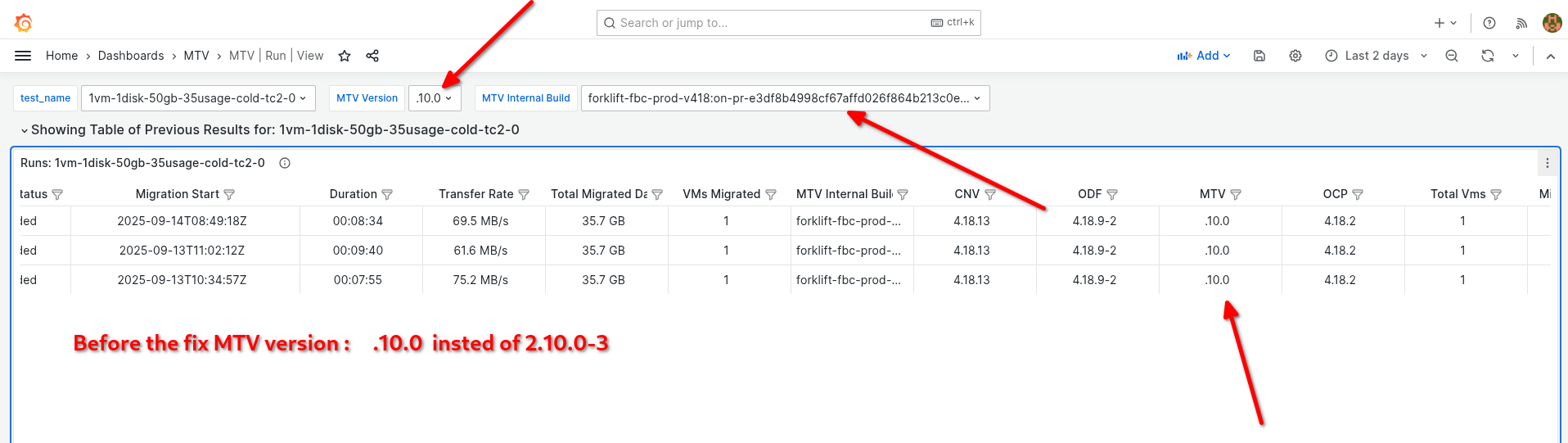This screenshot has height=443, width=1568.
Task: Open the user profile avatar
Action: (1552, 23)
